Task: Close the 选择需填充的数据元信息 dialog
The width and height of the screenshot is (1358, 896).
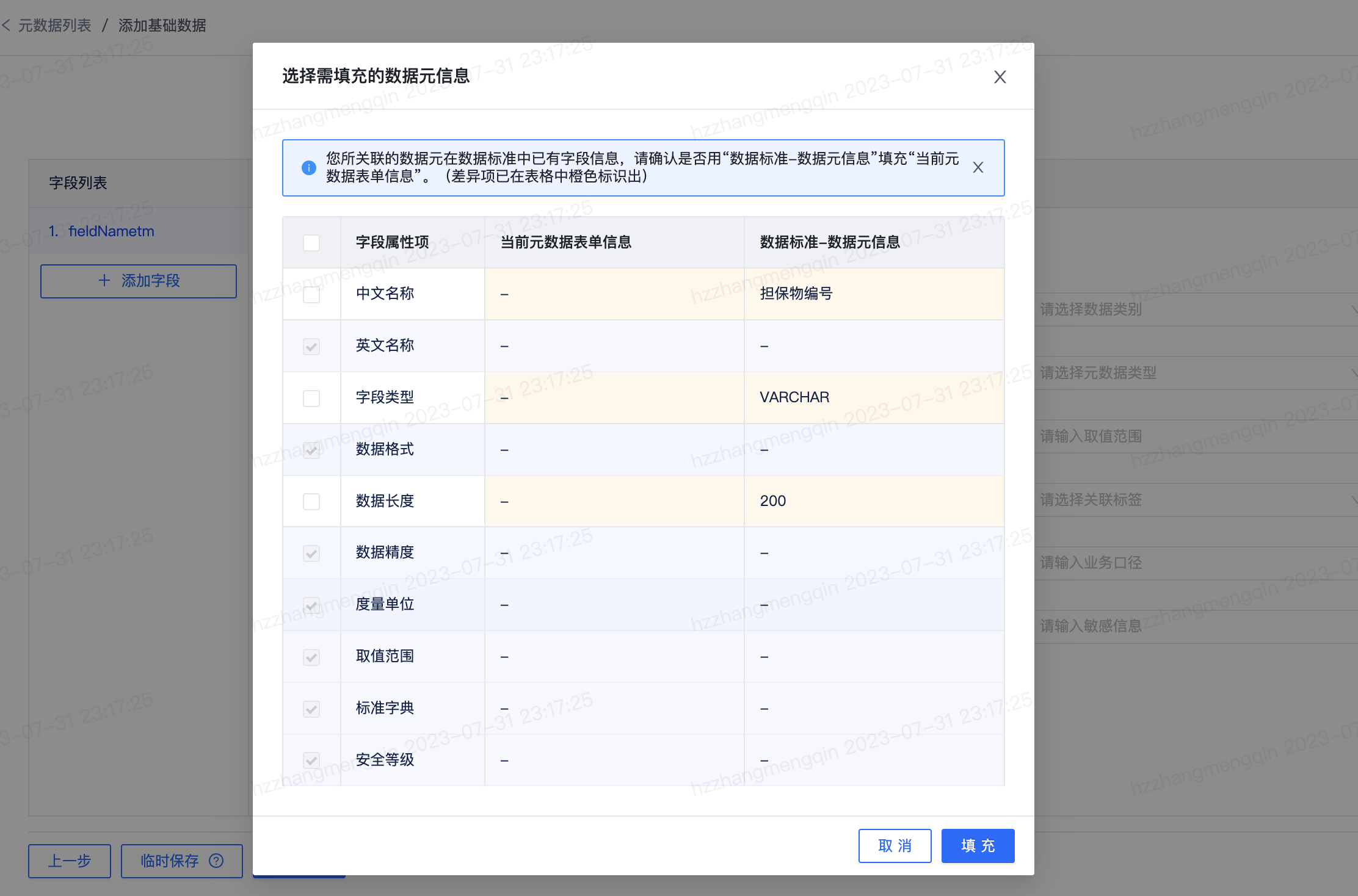Action: point(1000,77)
